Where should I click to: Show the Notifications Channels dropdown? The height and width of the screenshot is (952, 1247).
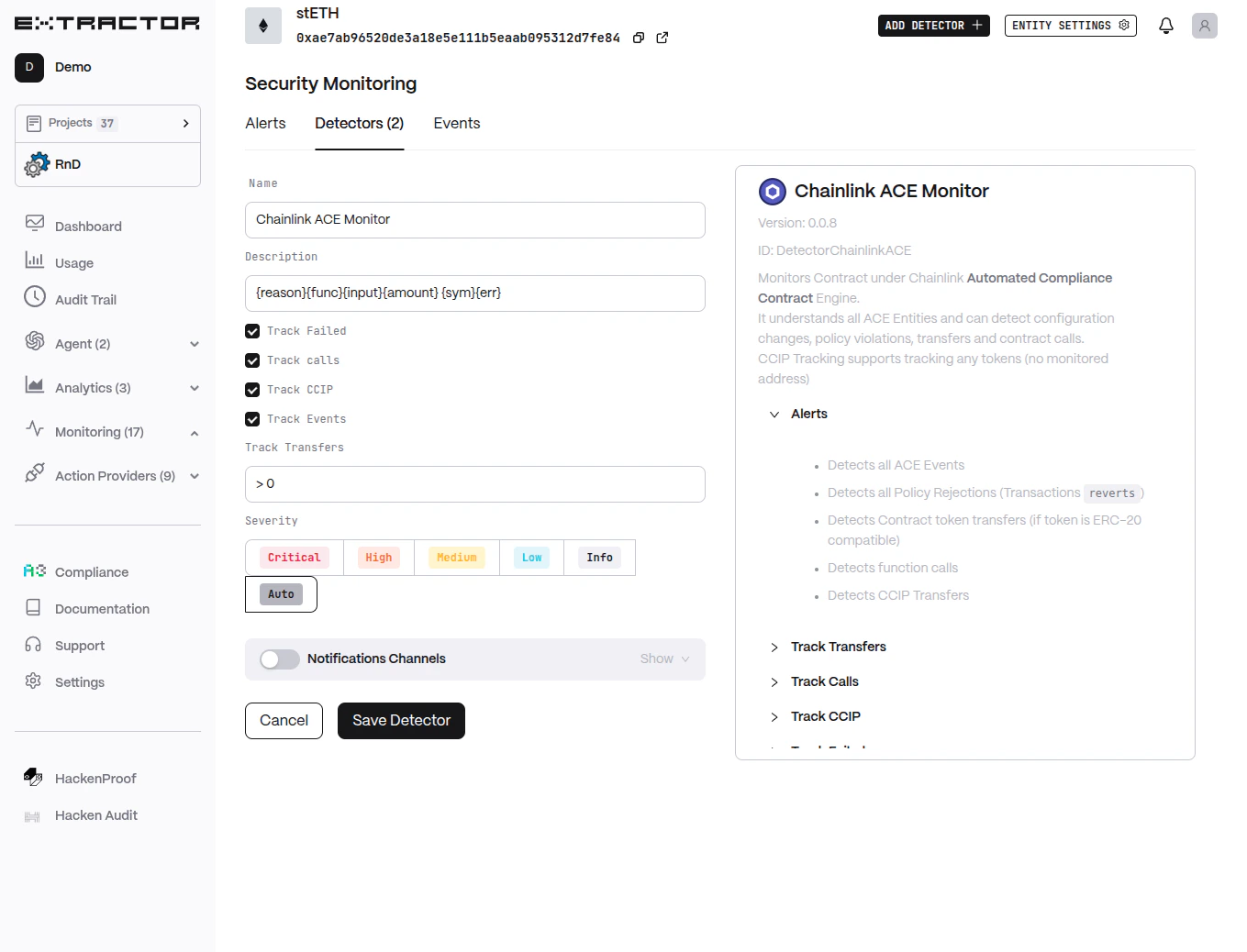[x=665, y=659]
